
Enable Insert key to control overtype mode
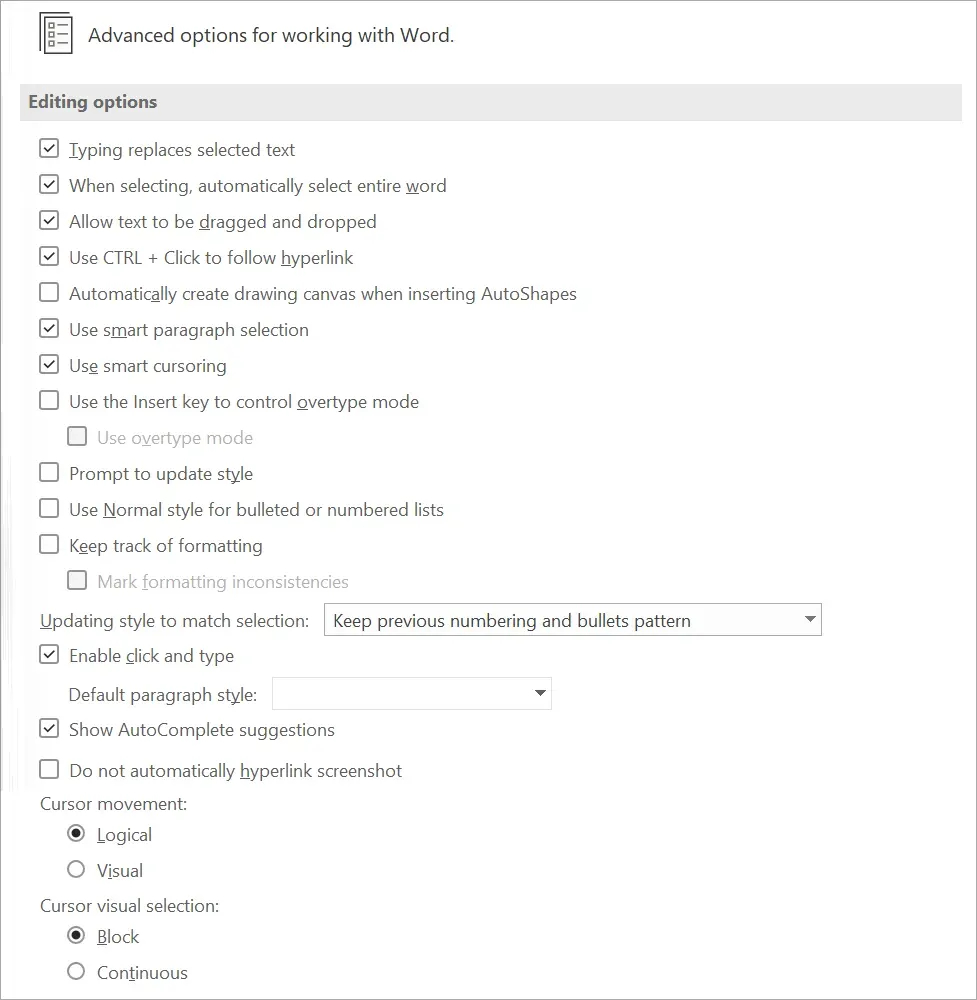49,401
